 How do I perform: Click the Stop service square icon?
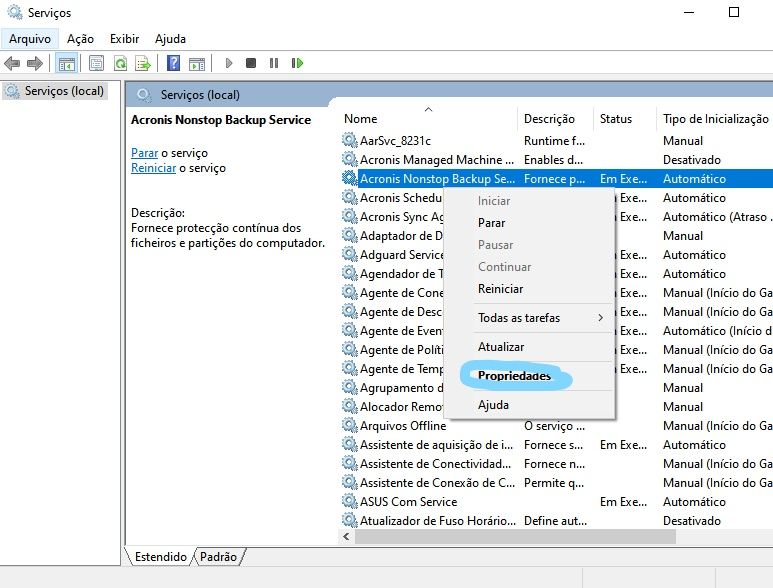coord(251,63)
